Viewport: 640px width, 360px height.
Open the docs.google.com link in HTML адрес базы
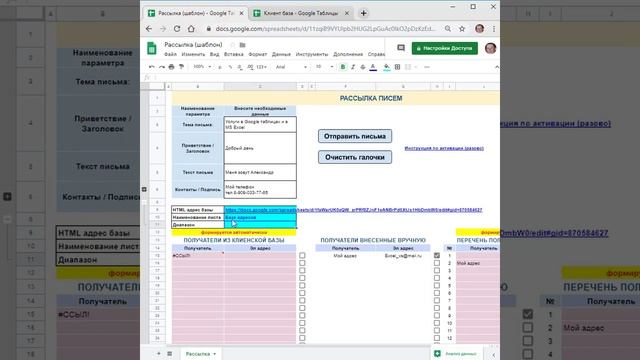tap(353, 210)
